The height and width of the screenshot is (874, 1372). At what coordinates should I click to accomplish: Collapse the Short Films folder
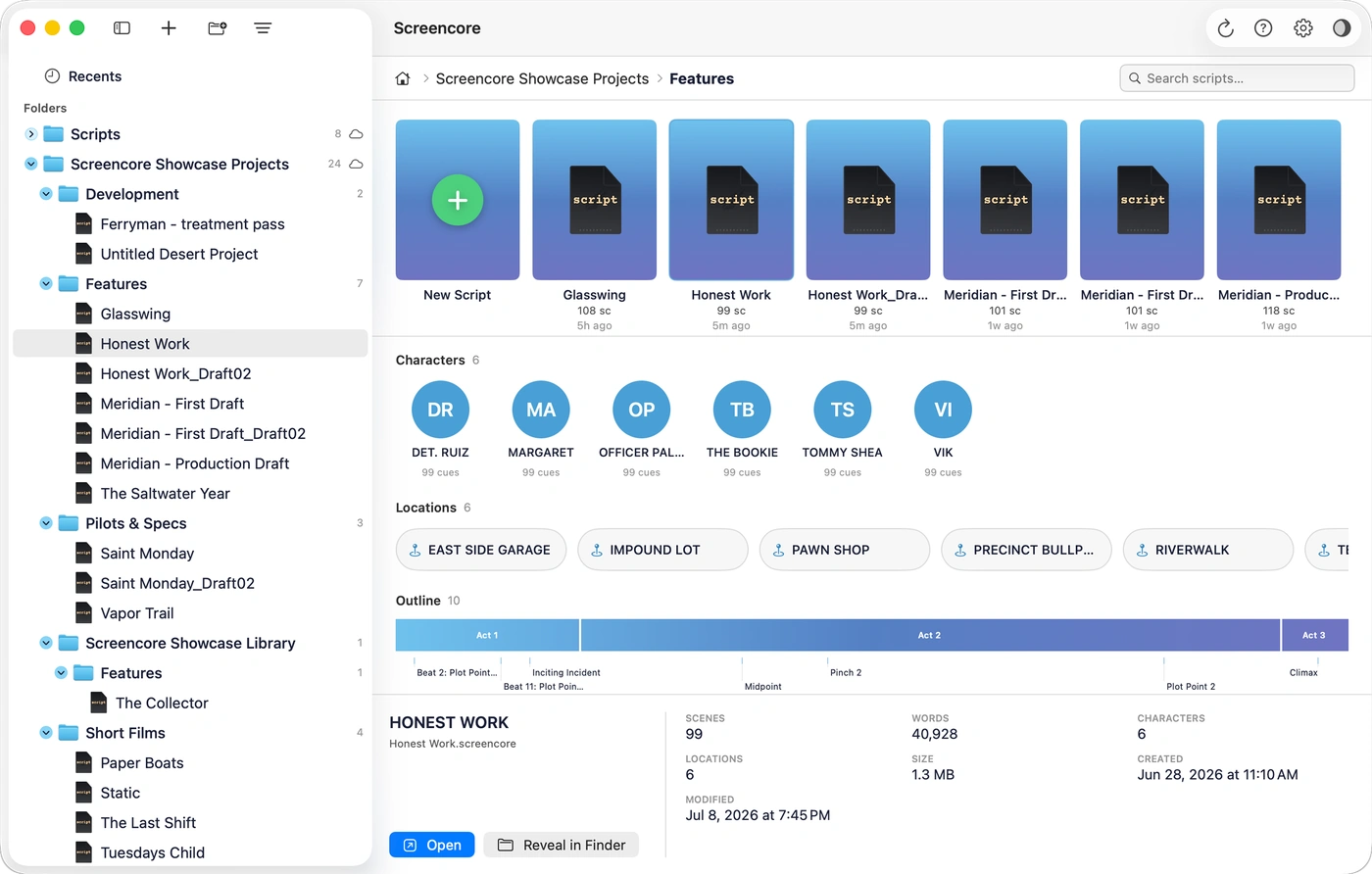click(x=45, y=733)
